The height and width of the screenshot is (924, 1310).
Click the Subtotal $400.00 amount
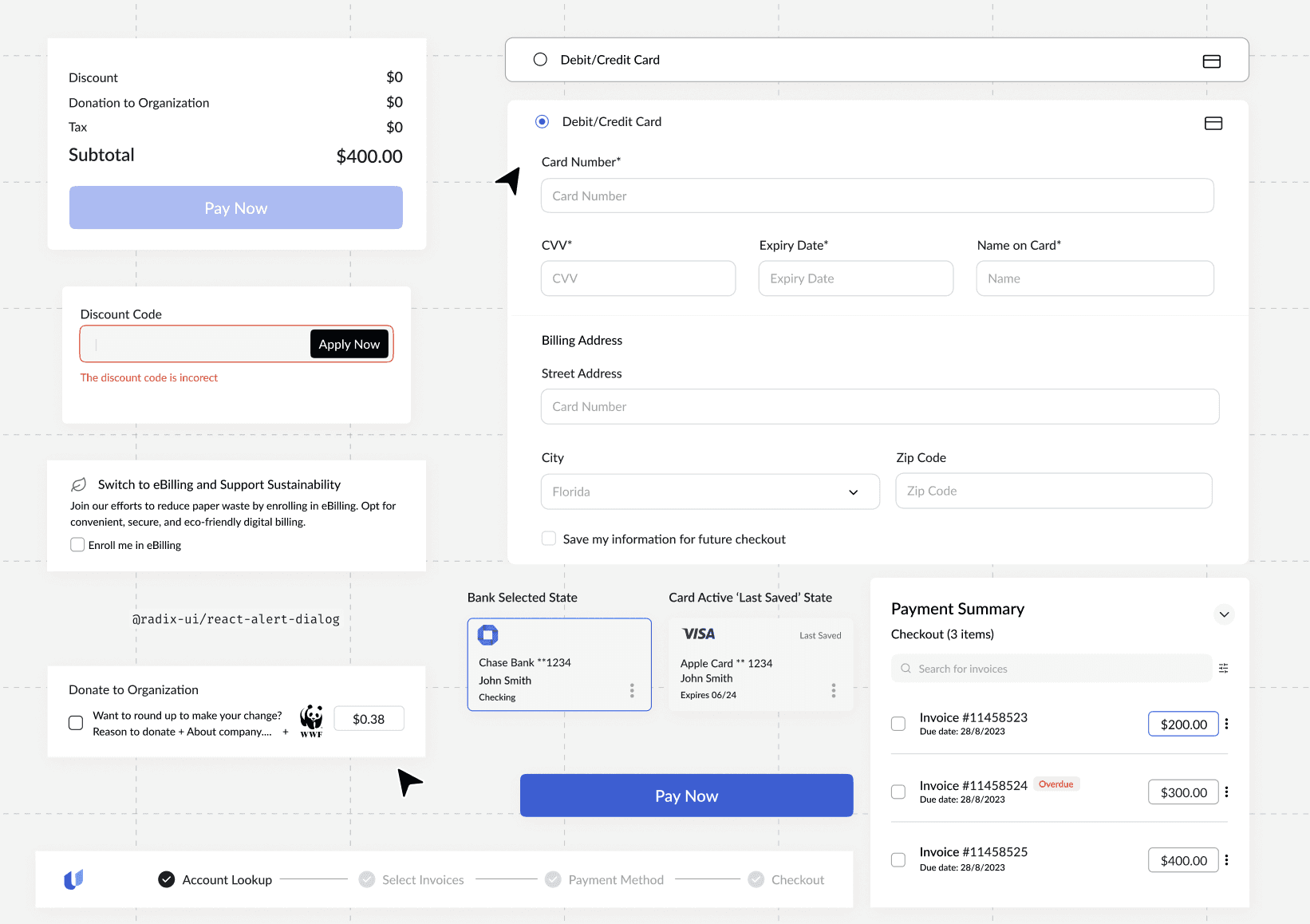(369, 156)
